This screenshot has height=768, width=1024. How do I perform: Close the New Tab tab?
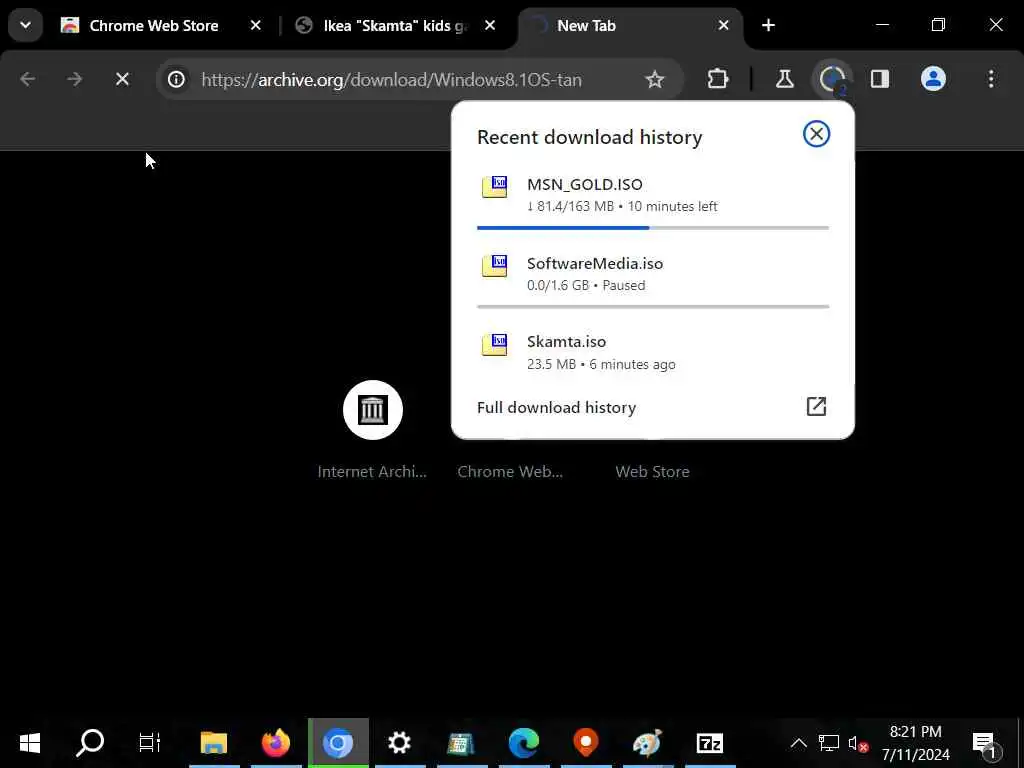[x=724, y=25]
